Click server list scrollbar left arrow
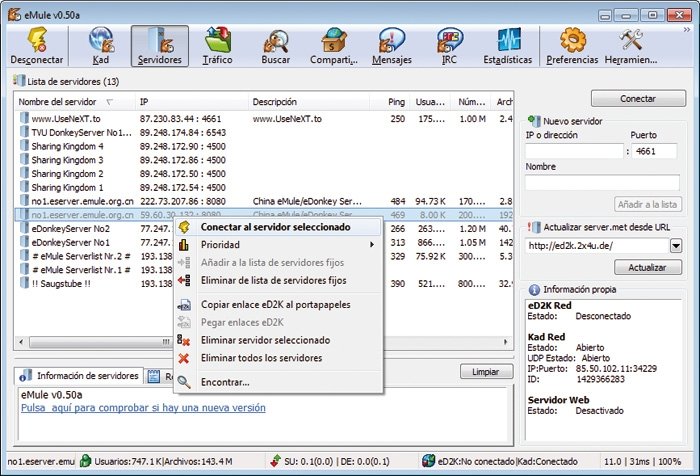This screenshot has height=476, width=700. [x=21, y=342]
